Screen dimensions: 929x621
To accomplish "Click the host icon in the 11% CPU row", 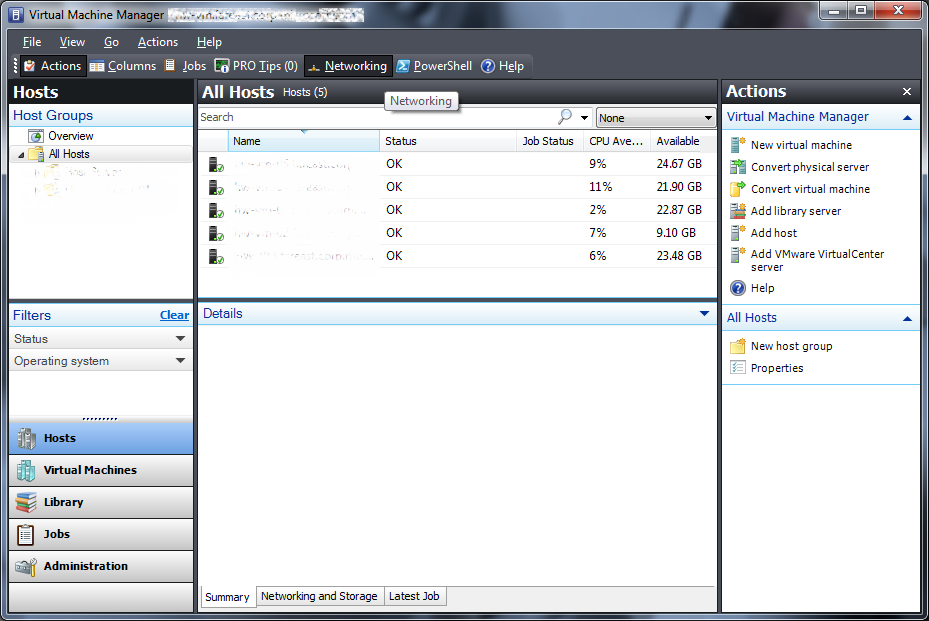I will (x=216, y=187).
